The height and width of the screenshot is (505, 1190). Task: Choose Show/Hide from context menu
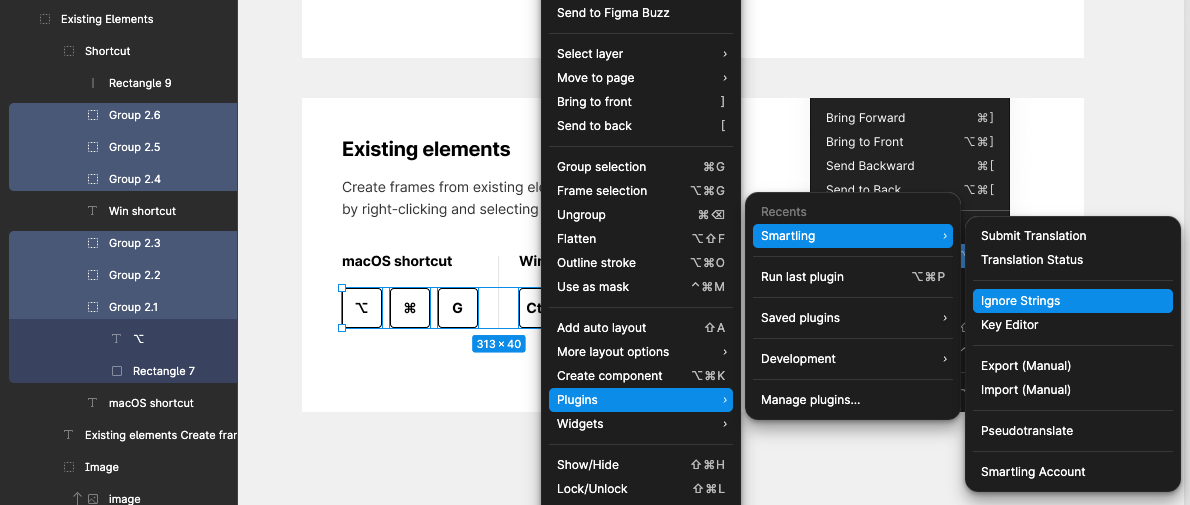tap(641, 465)
